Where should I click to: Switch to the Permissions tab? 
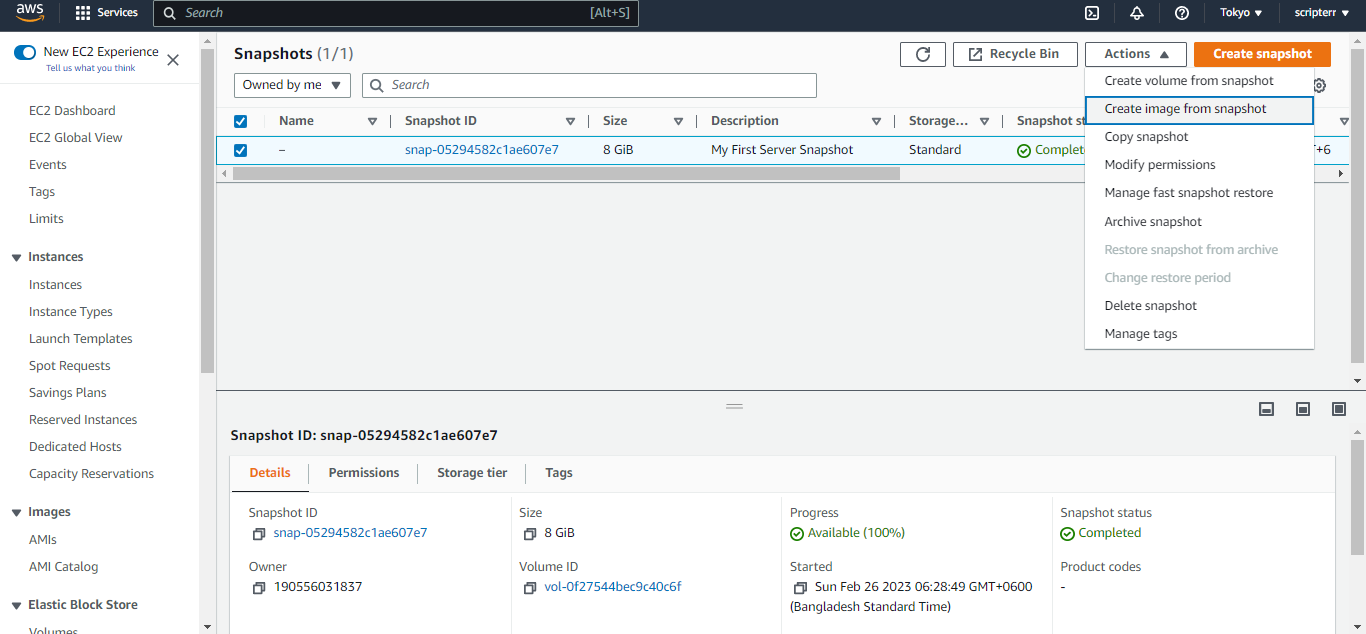364,473
